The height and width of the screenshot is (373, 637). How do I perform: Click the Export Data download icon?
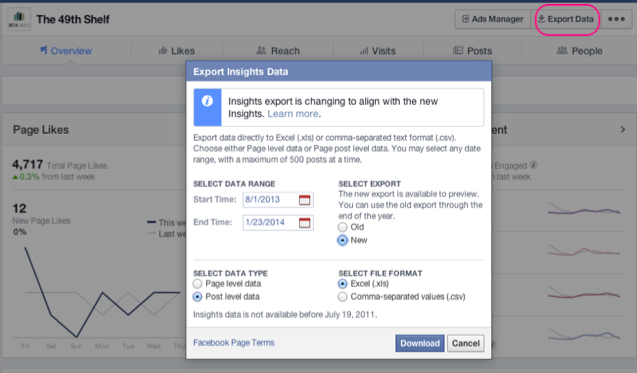(541, 19)
